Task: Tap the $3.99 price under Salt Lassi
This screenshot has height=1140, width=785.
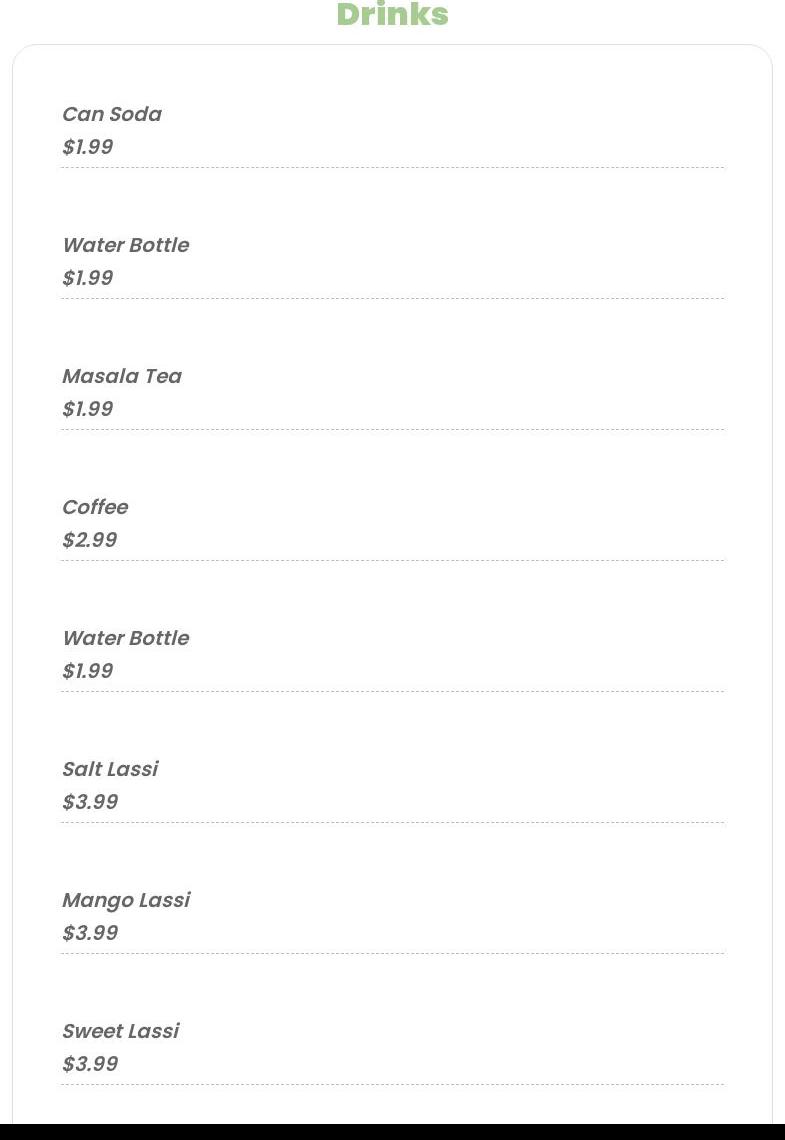Action: [90, 801]
